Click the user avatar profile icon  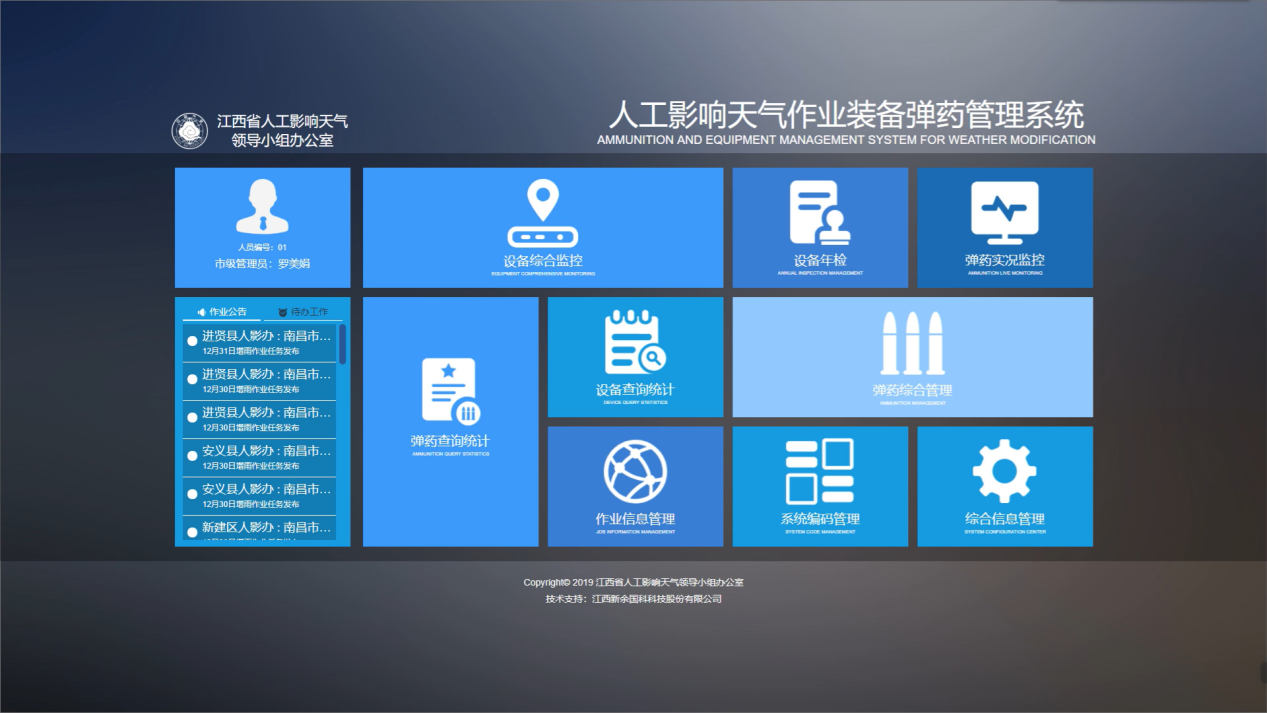click(x=262, y=206)
